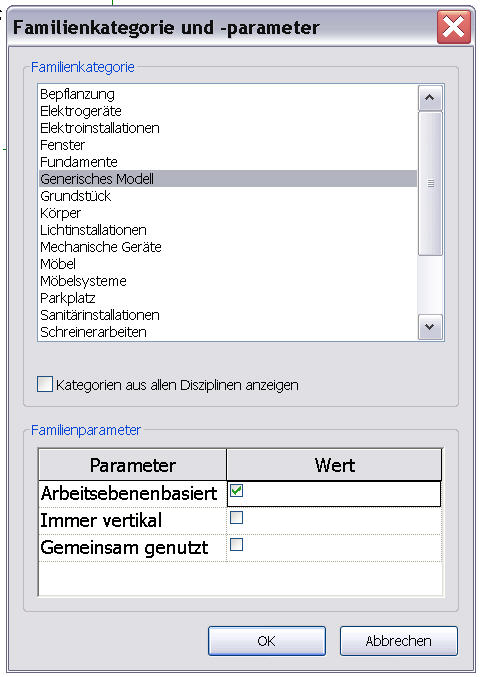Pick the Generisches Modell category

tap(228, 179)
